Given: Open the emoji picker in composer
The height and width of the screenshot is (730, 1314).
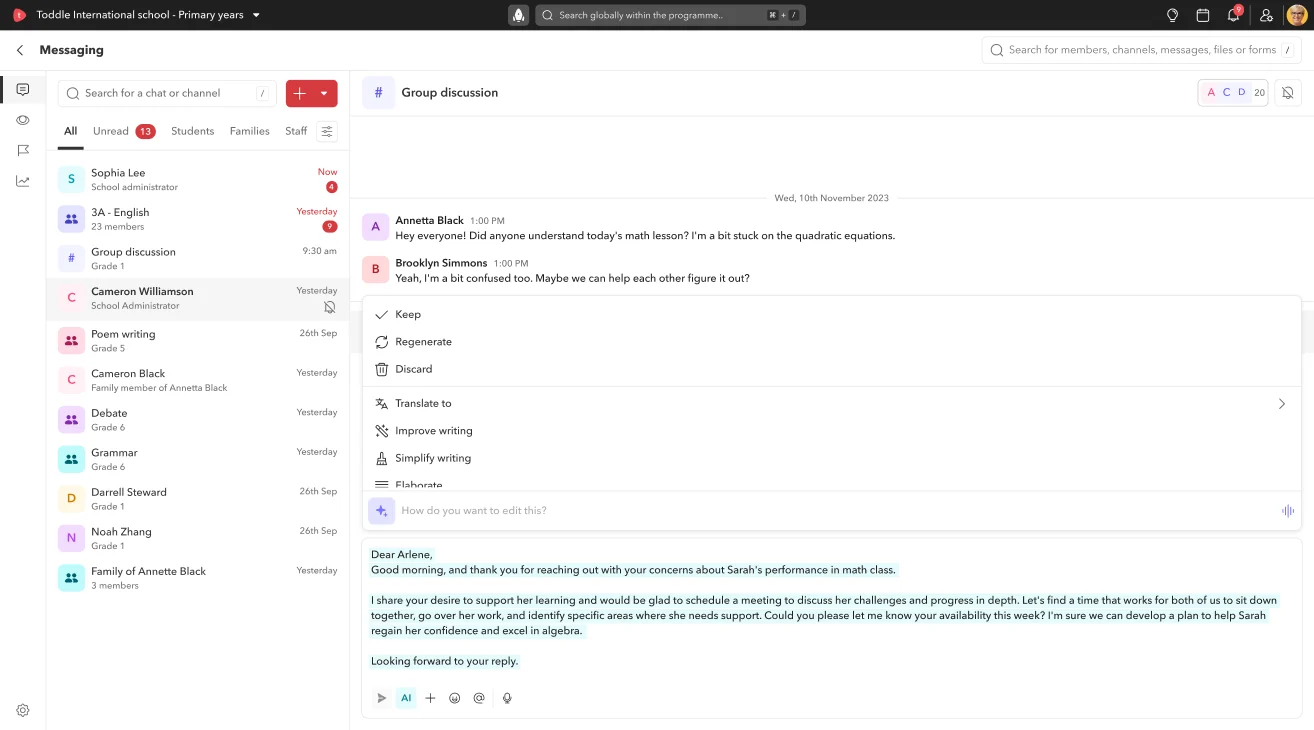Looking at the screenshot, I should point(455,698).
